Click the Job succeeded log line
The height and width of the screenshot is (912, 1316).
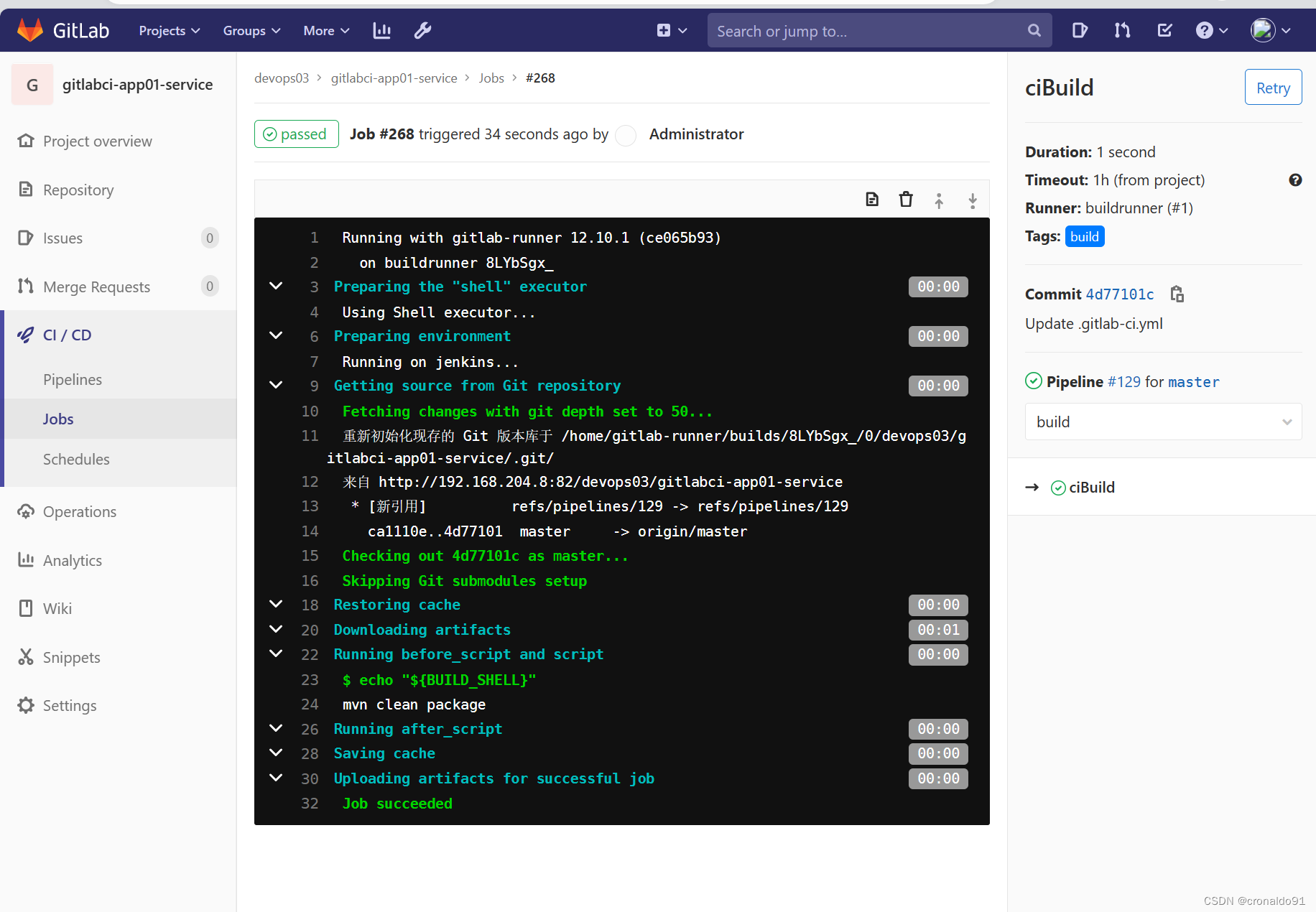(x=397, y=804)
